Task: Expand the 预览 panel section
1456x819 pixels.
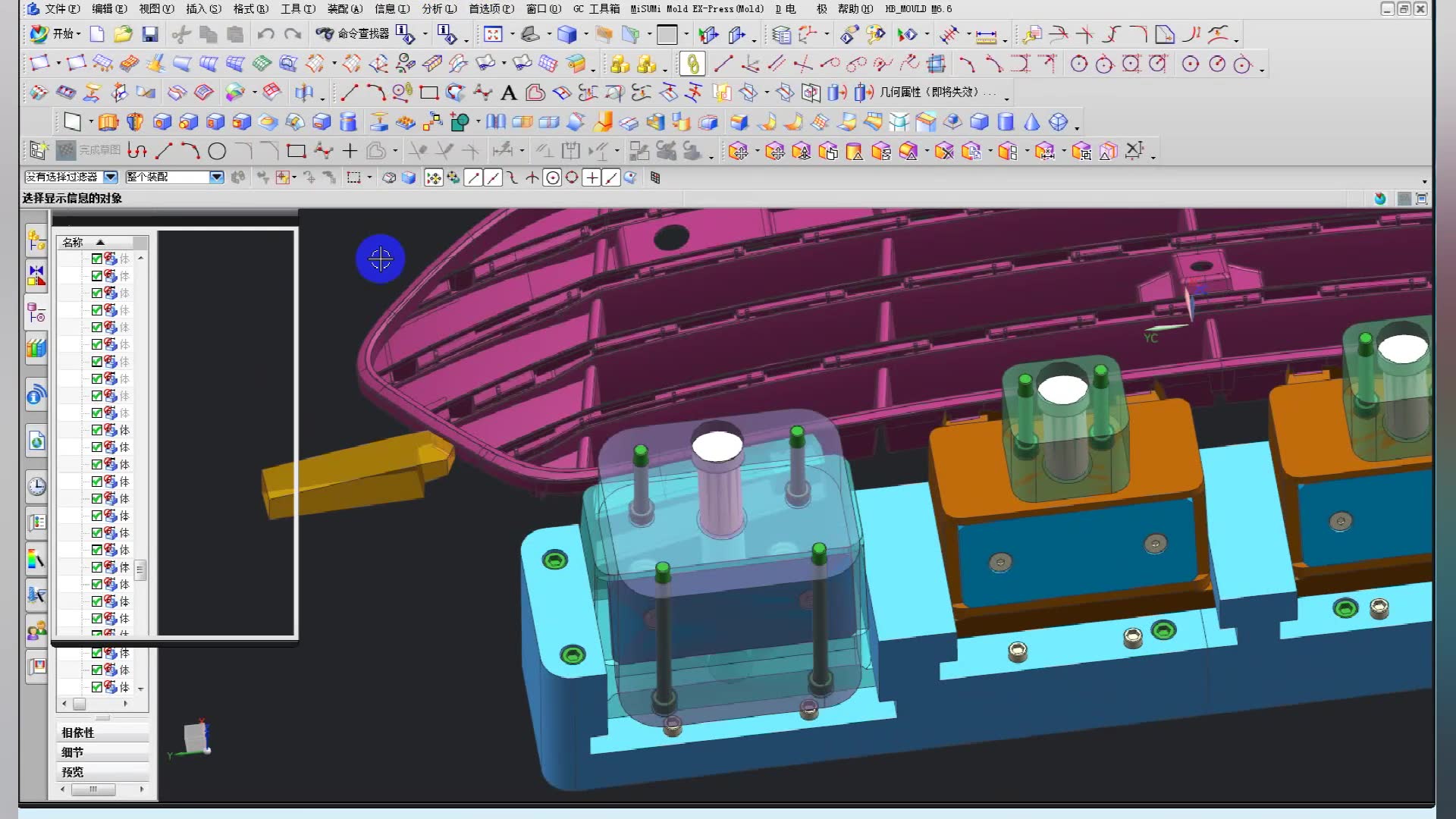Action: [73, 772]
